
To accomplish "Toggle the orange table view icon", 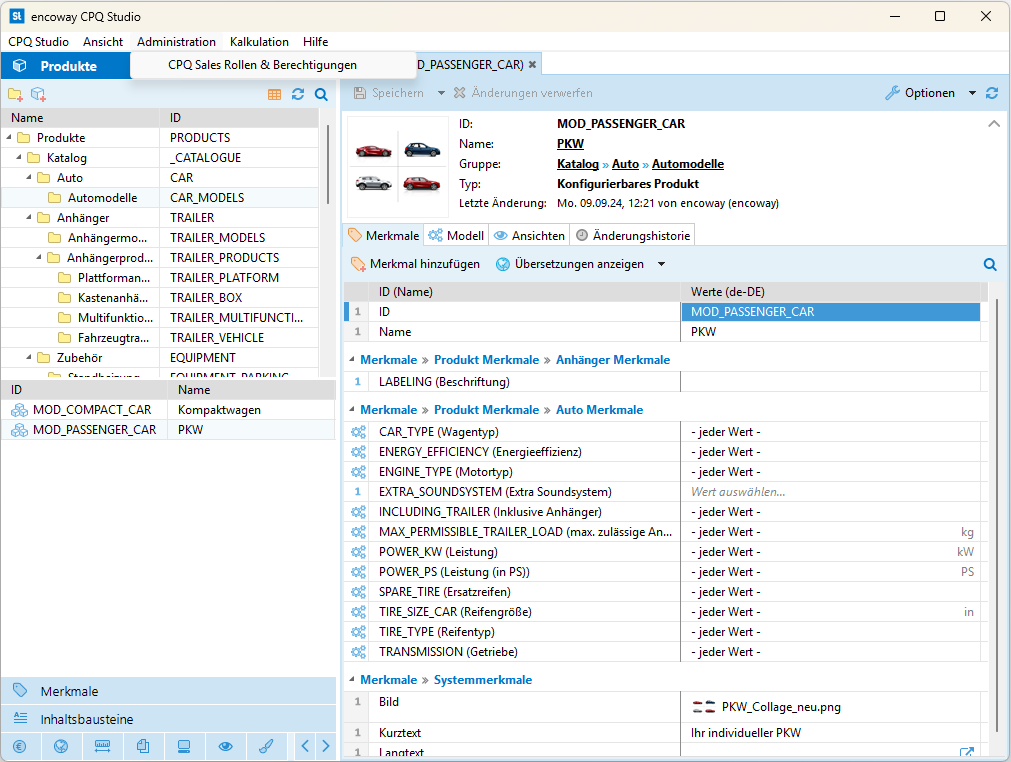I will 274,94.
